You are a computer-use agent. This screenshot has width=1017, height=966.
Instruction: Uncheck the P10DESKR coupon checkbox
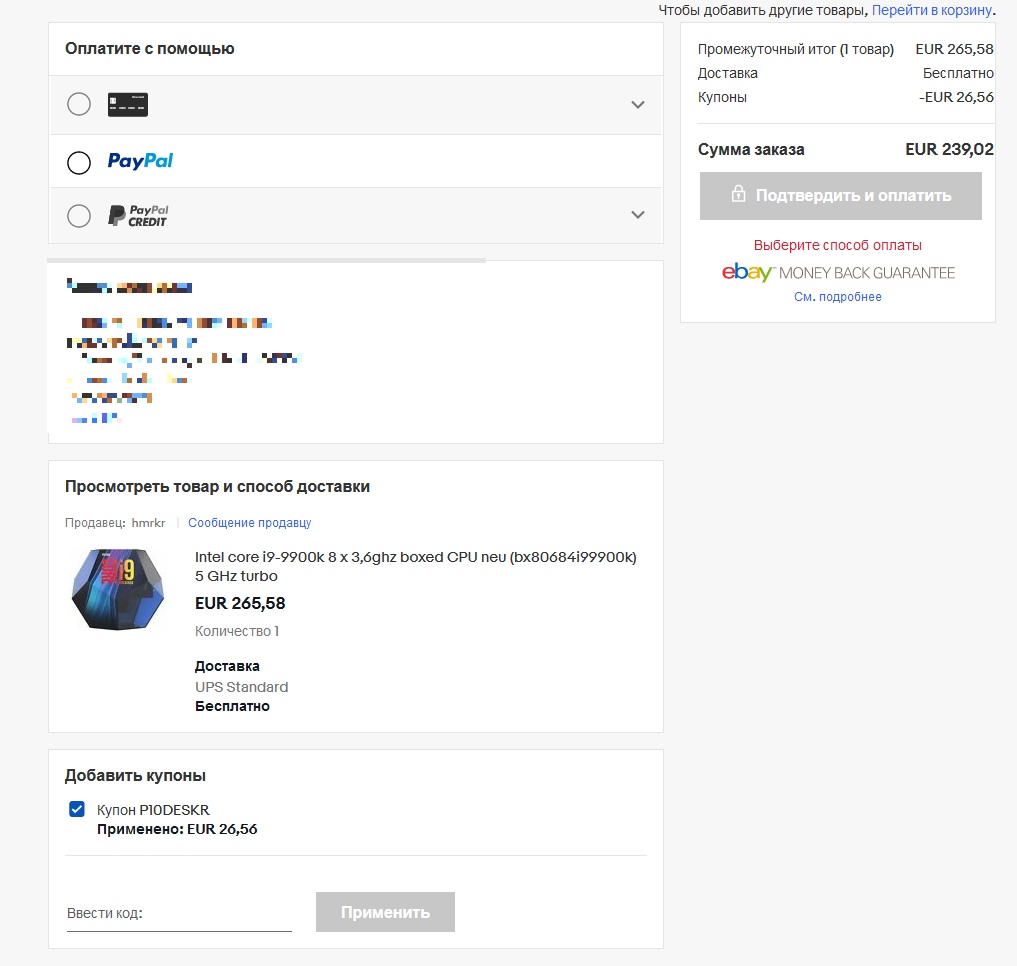tap(77, 809)
